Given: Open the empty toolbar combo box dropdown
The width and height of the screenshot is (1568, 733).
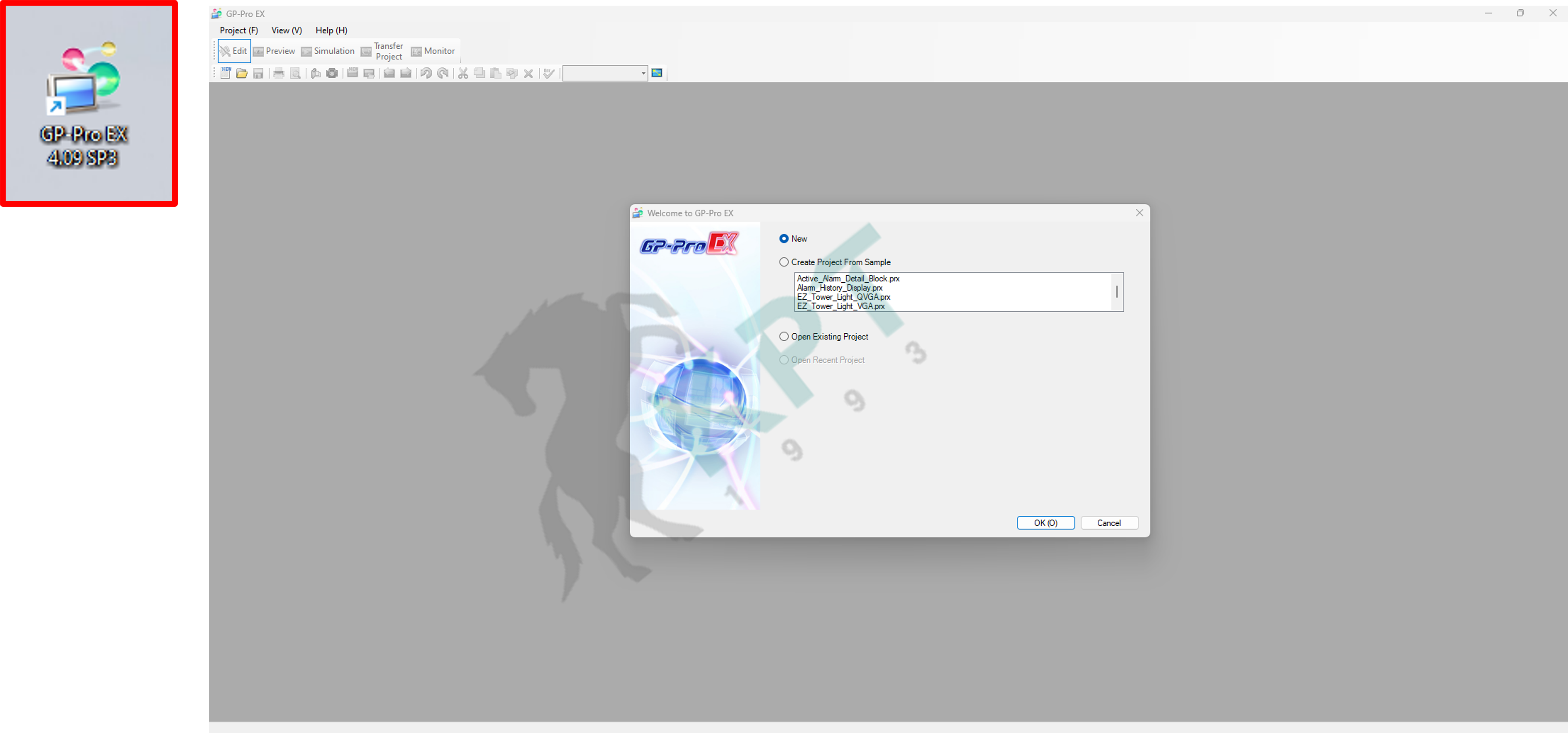Looking at the screenshot, I should pyautogui.click(x=643, y=74).
